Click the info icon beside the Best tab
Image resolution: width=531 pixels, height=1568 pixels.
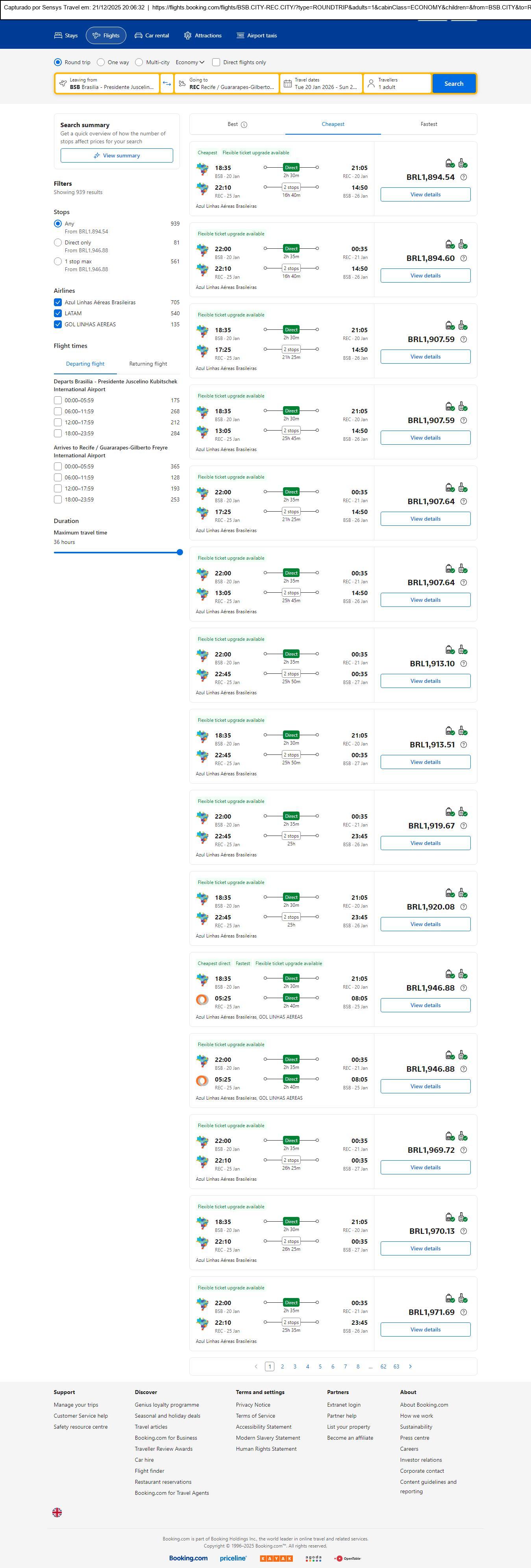(x=244, y=125)
